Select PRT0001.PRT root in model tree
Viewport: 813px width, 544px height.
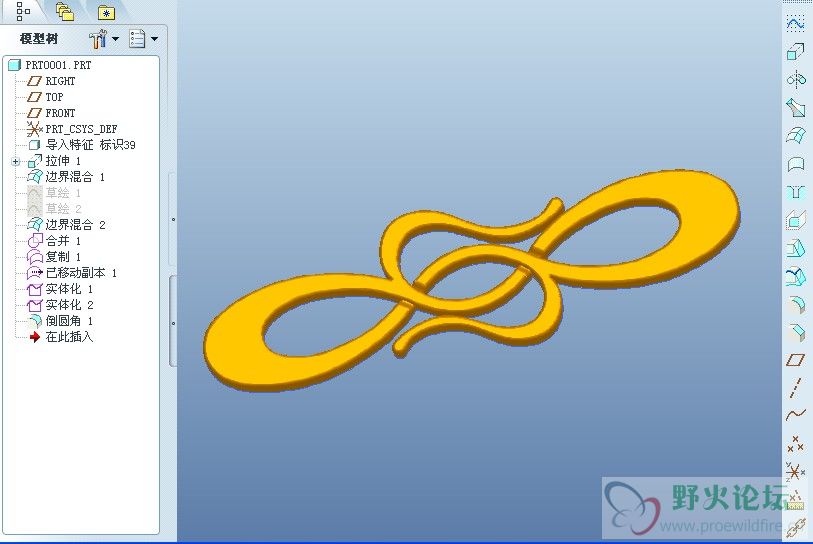coord(50,65)
